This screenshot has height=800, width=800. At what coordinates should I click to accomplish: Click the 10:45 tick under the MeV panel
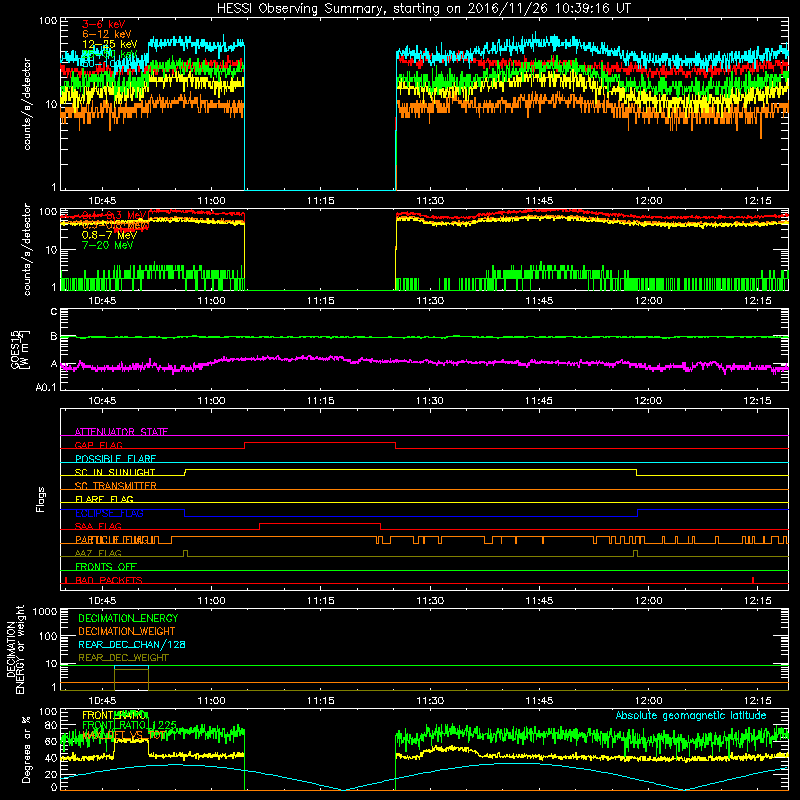pyautogui.click(x=102, y=301)
